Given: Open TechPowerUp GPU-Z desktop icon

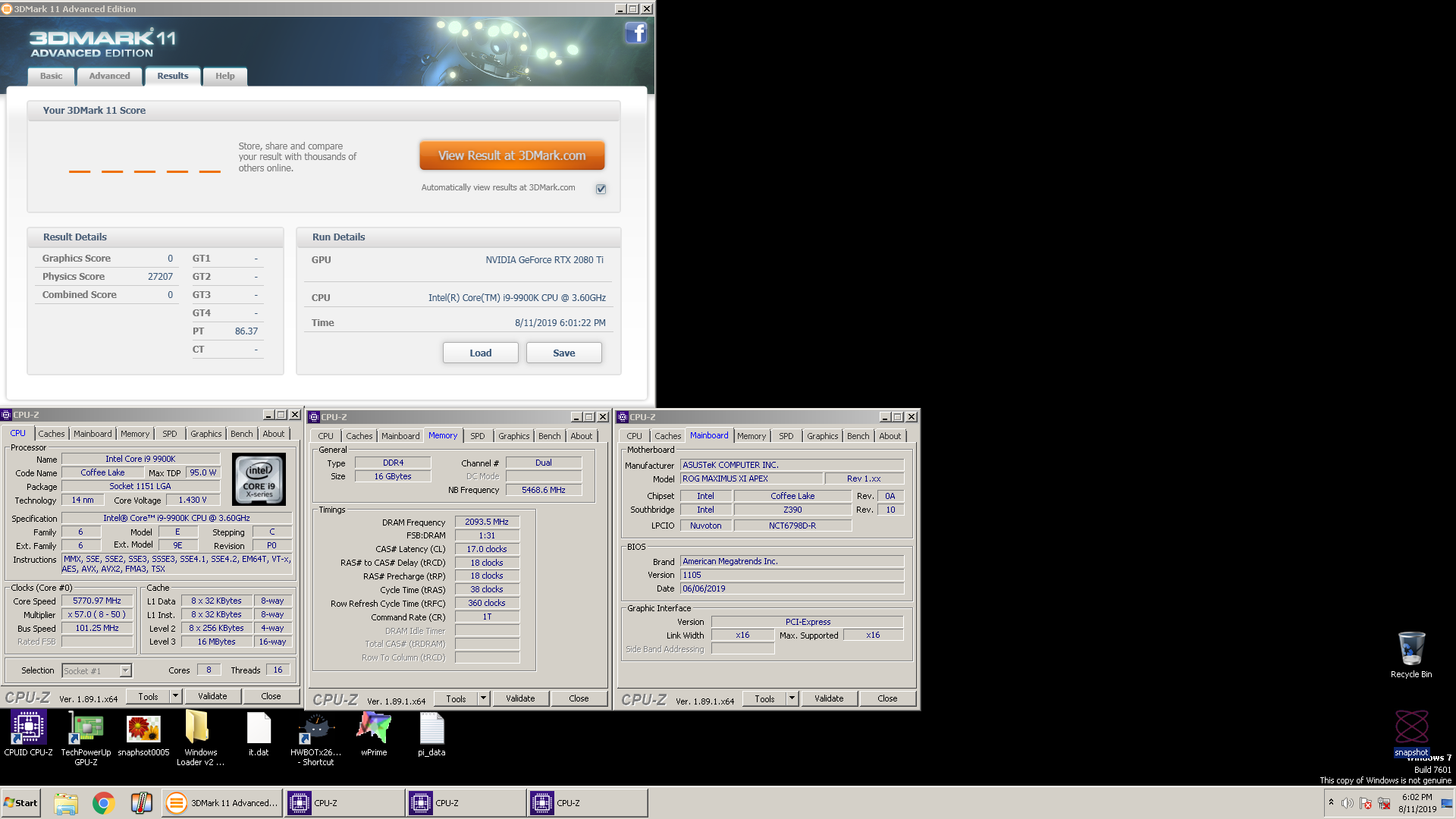Looking at the screenshot, I should click(86, 738).
